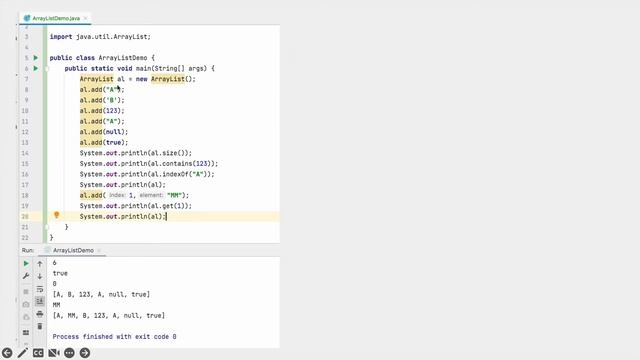The image size is (640, 360).
Task: Close the ArrayListDemo.java editor tab
Action: [x=85, y=18]
